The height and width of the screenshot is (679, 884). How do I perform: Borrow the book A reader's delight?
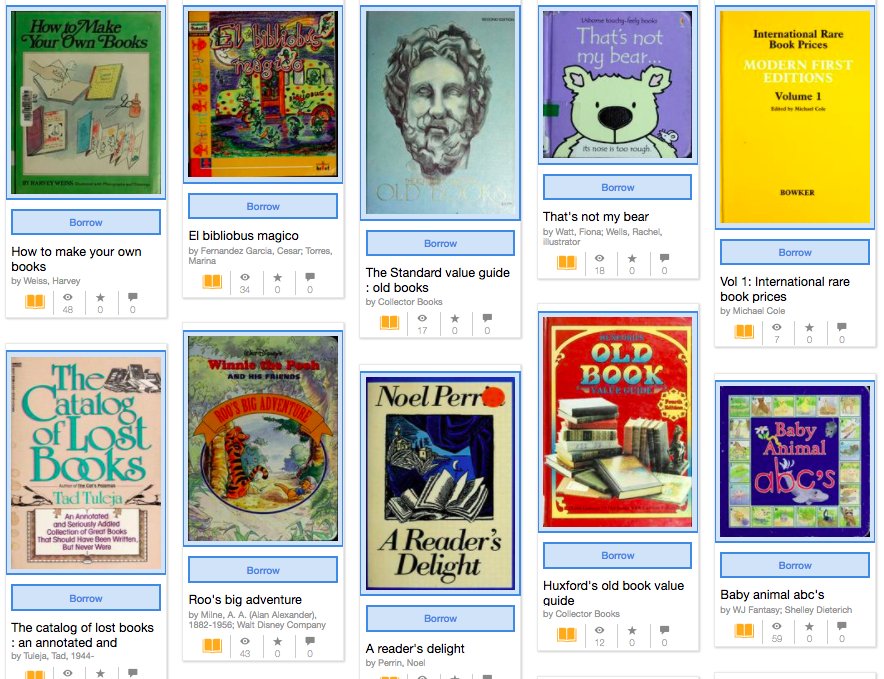[440, 618]
